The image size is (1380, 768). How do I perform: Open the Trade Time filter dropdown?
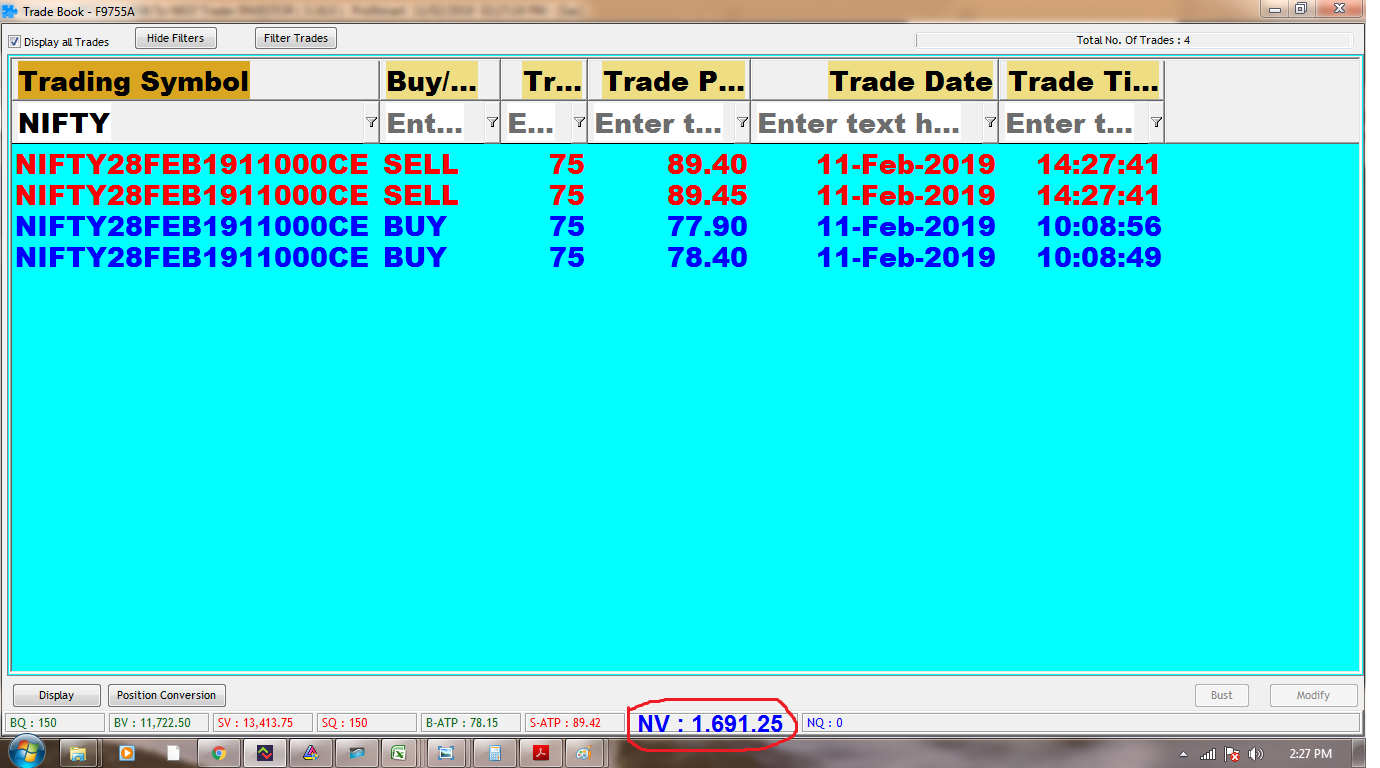[x=1156, y=122]
